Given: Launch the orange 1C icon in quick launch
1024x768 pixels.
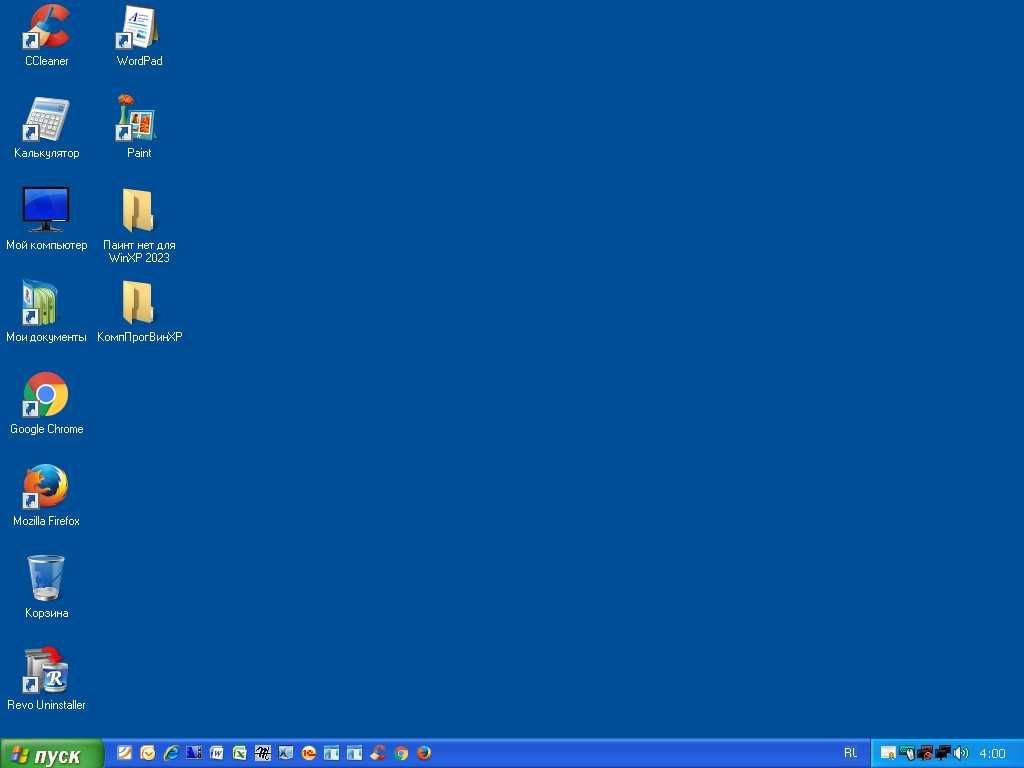Looking at the screenshot, I should click(309, 753).
